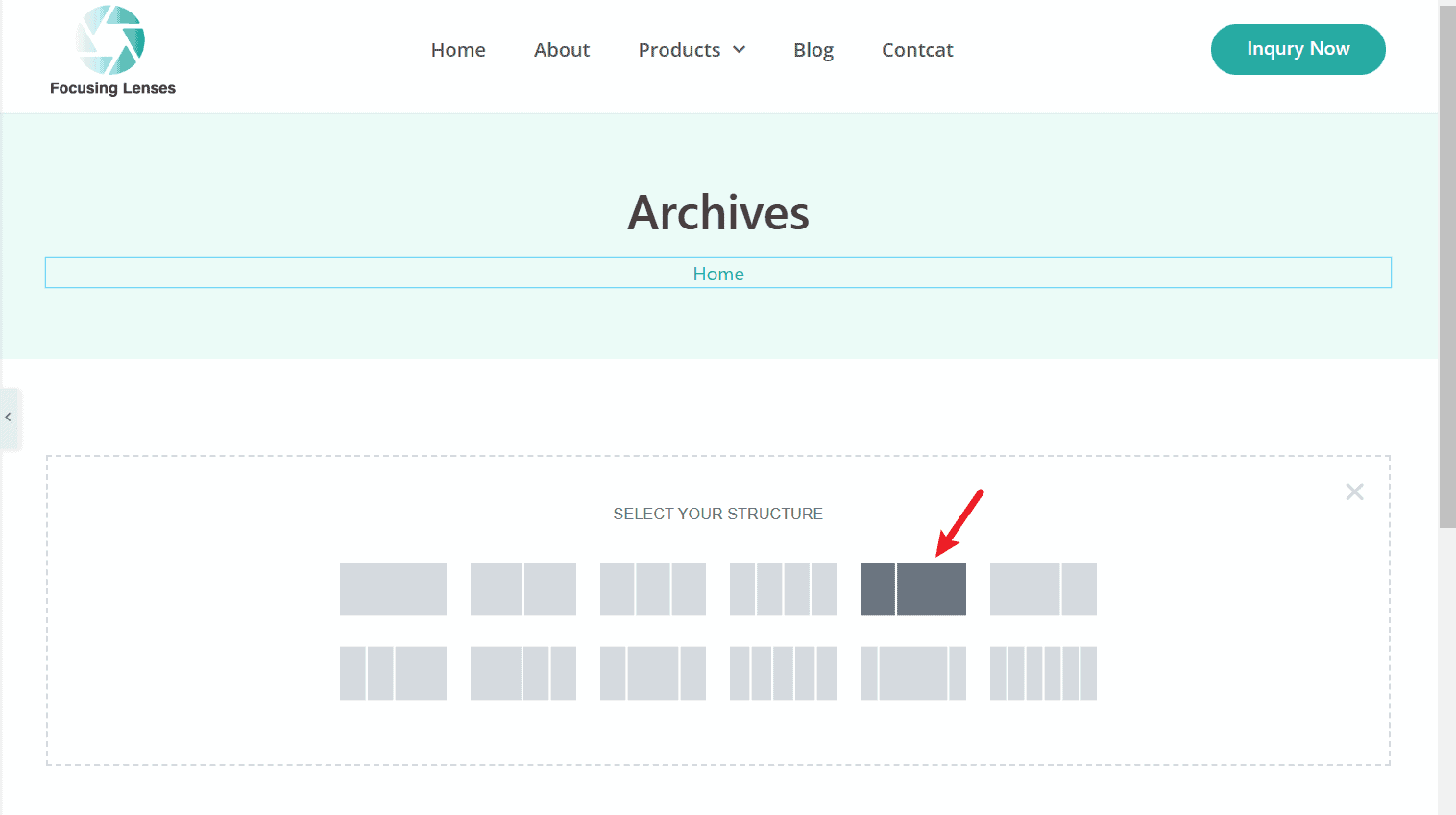Select the four equal columns structure
Viewport: 1456px width, 815px height.
click(783, 589)
